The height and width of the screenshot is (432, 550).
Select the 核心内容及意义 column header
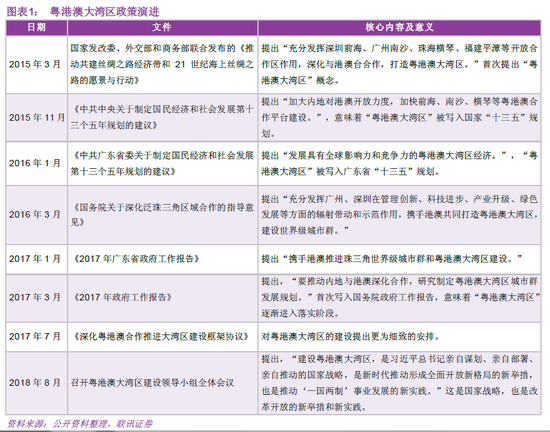pyautogui.click(x=400, y=28)
